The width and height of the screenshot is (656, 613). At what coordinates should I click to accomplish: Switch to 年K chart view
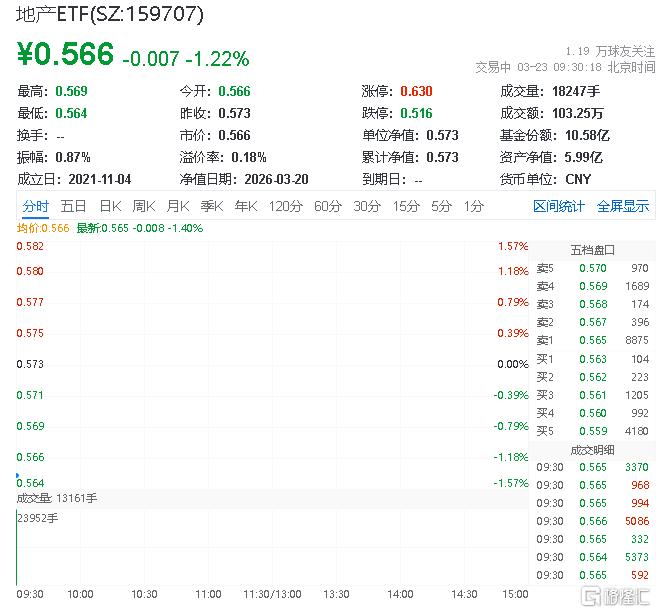246,206
